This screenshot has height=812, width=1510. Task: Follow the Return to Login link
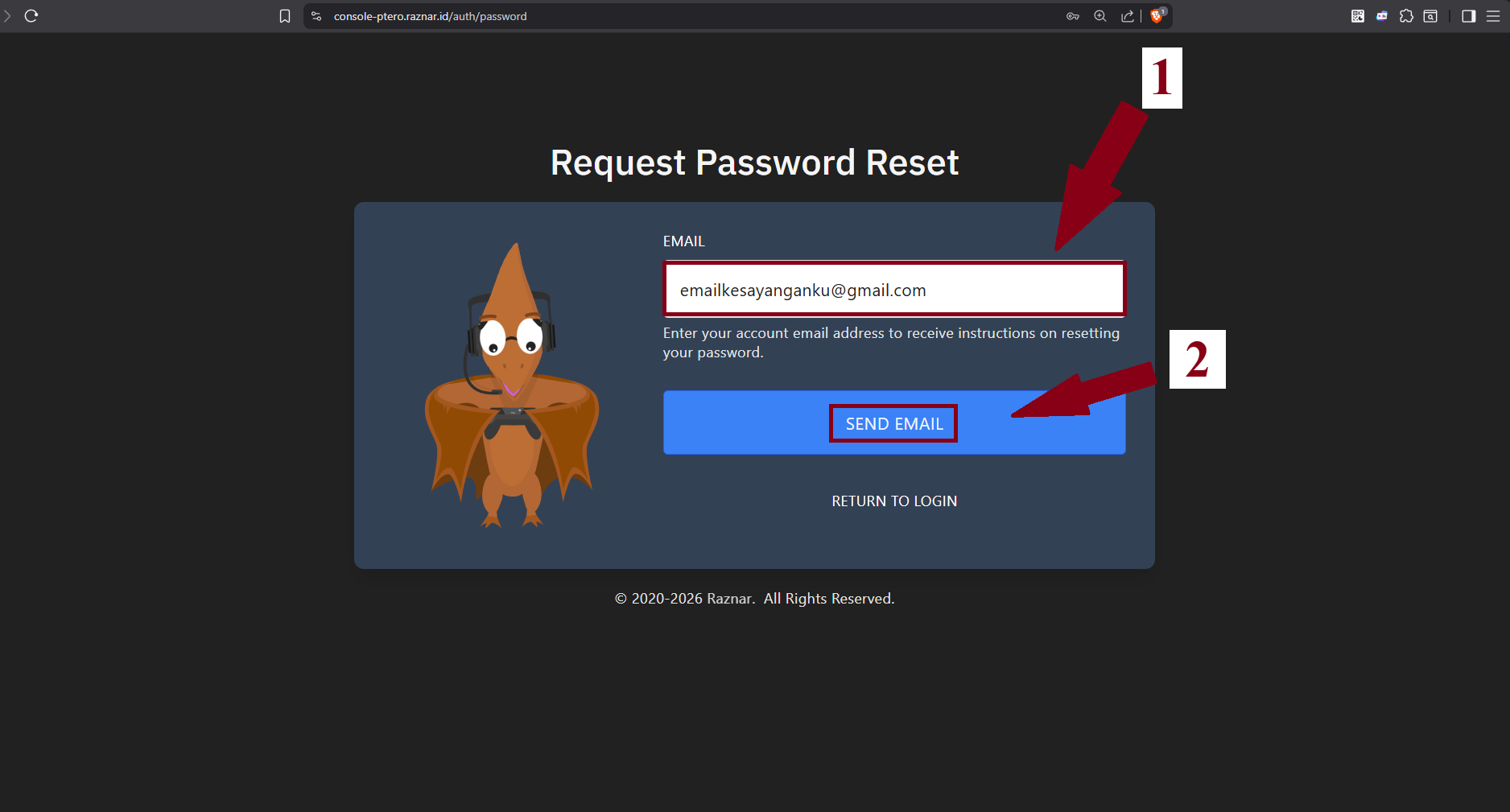894,501
